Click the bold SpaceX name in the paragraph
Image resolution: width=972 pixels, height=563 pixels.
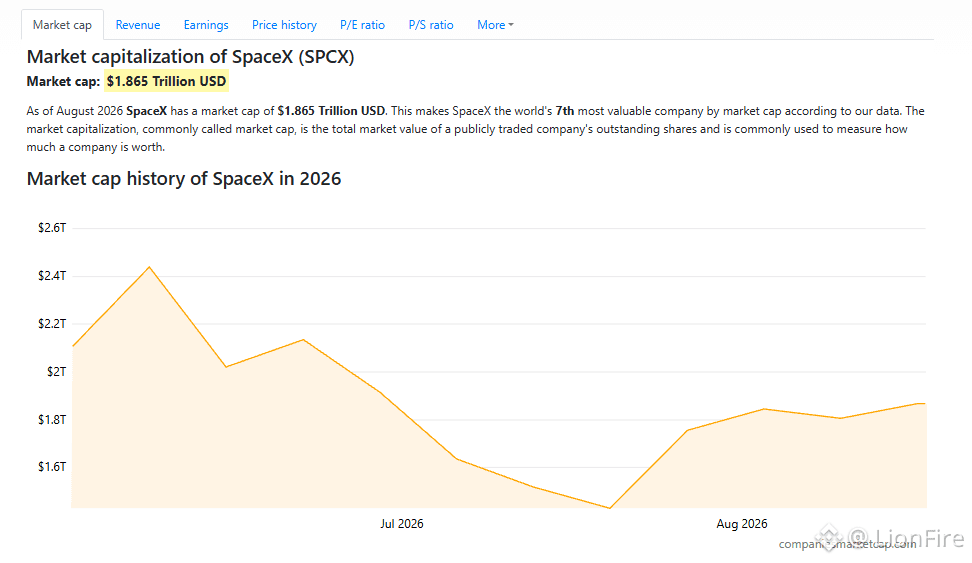[146, 111]
